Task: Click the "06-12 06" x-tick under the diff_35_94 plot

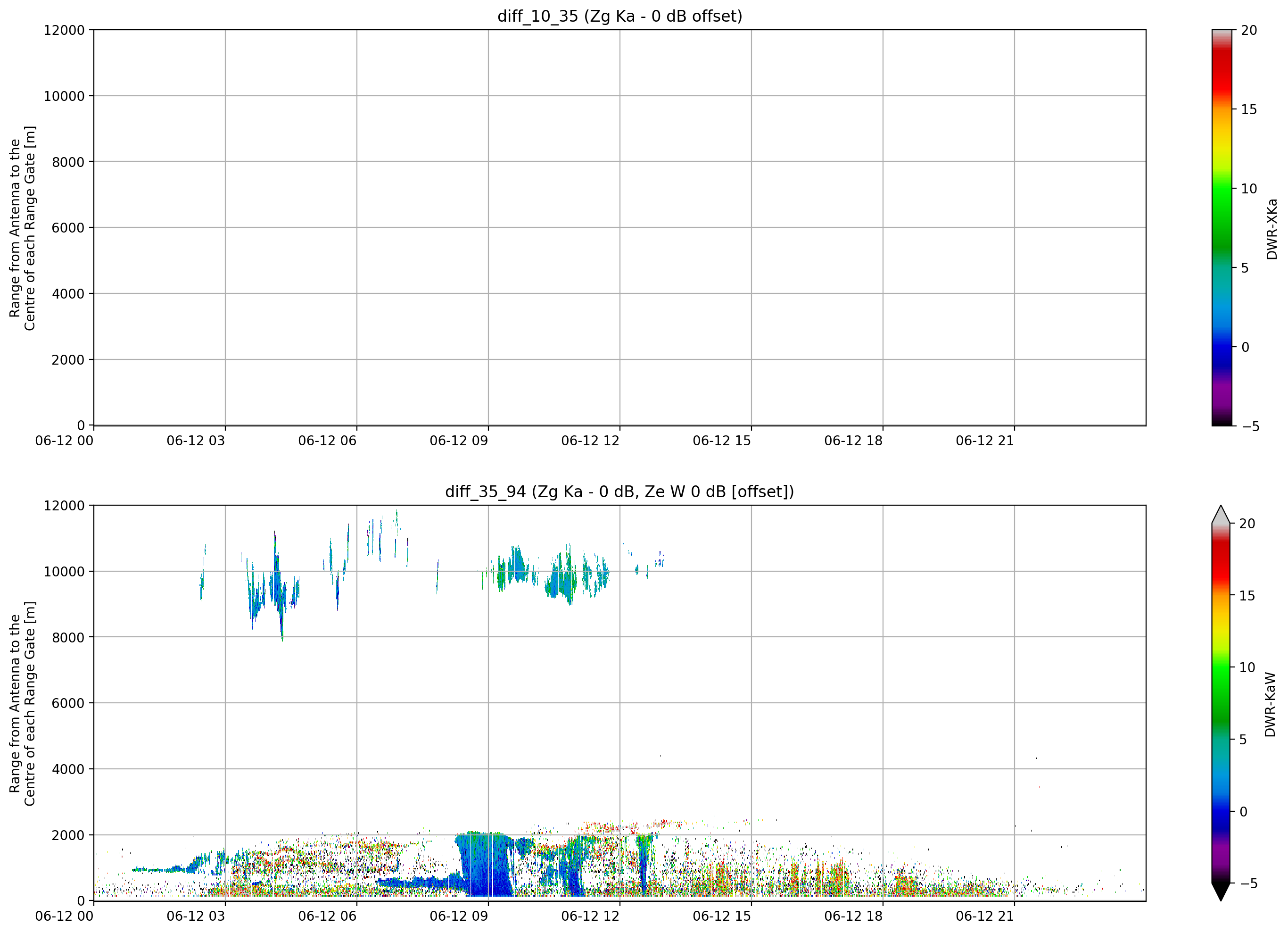Action: pyautogui.click(x=327, y=916)
